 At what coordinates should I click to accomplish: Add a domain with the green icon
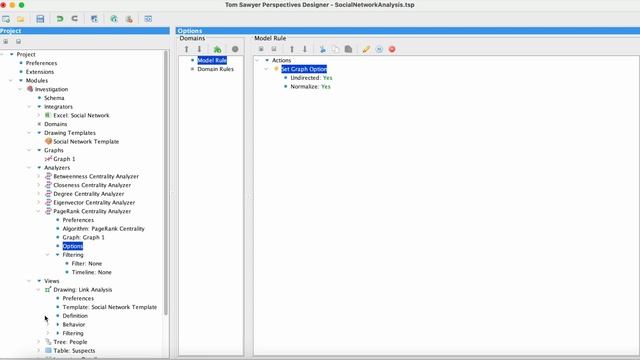(x=218, y=49)
